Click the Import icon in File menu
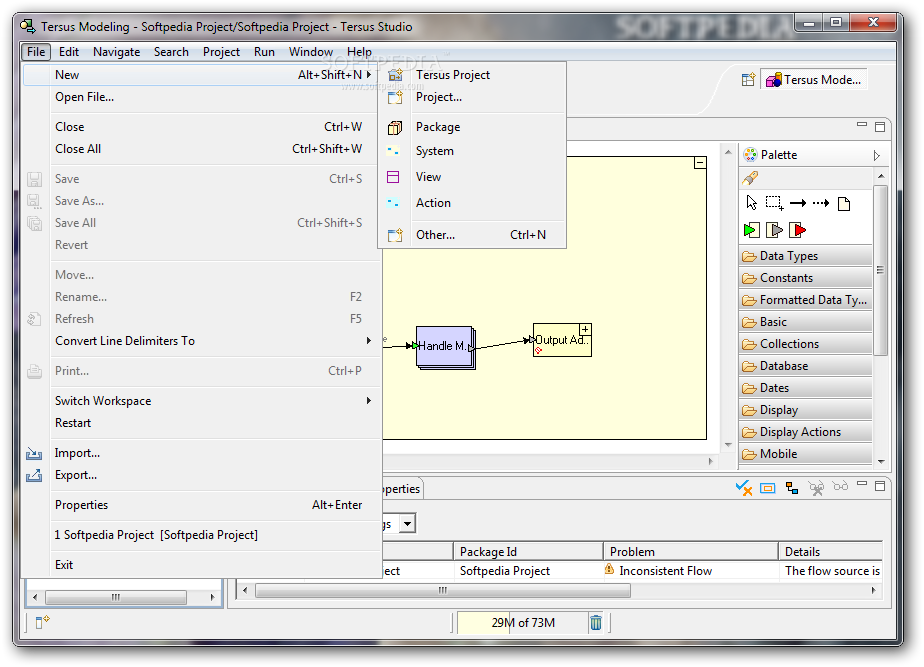This screenshot has width=924, height=667. (34, 453)
